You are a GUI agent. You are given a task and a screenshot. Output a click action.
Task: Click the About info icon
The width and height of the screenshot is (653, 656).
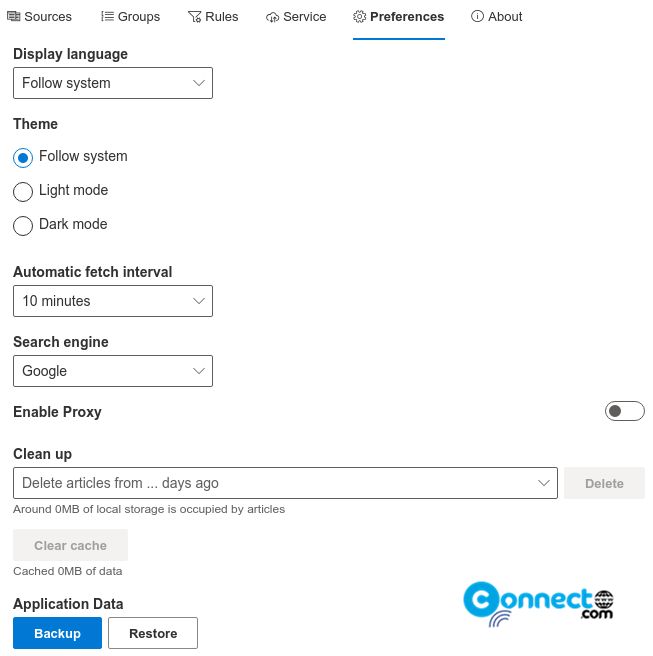(477, 17)
